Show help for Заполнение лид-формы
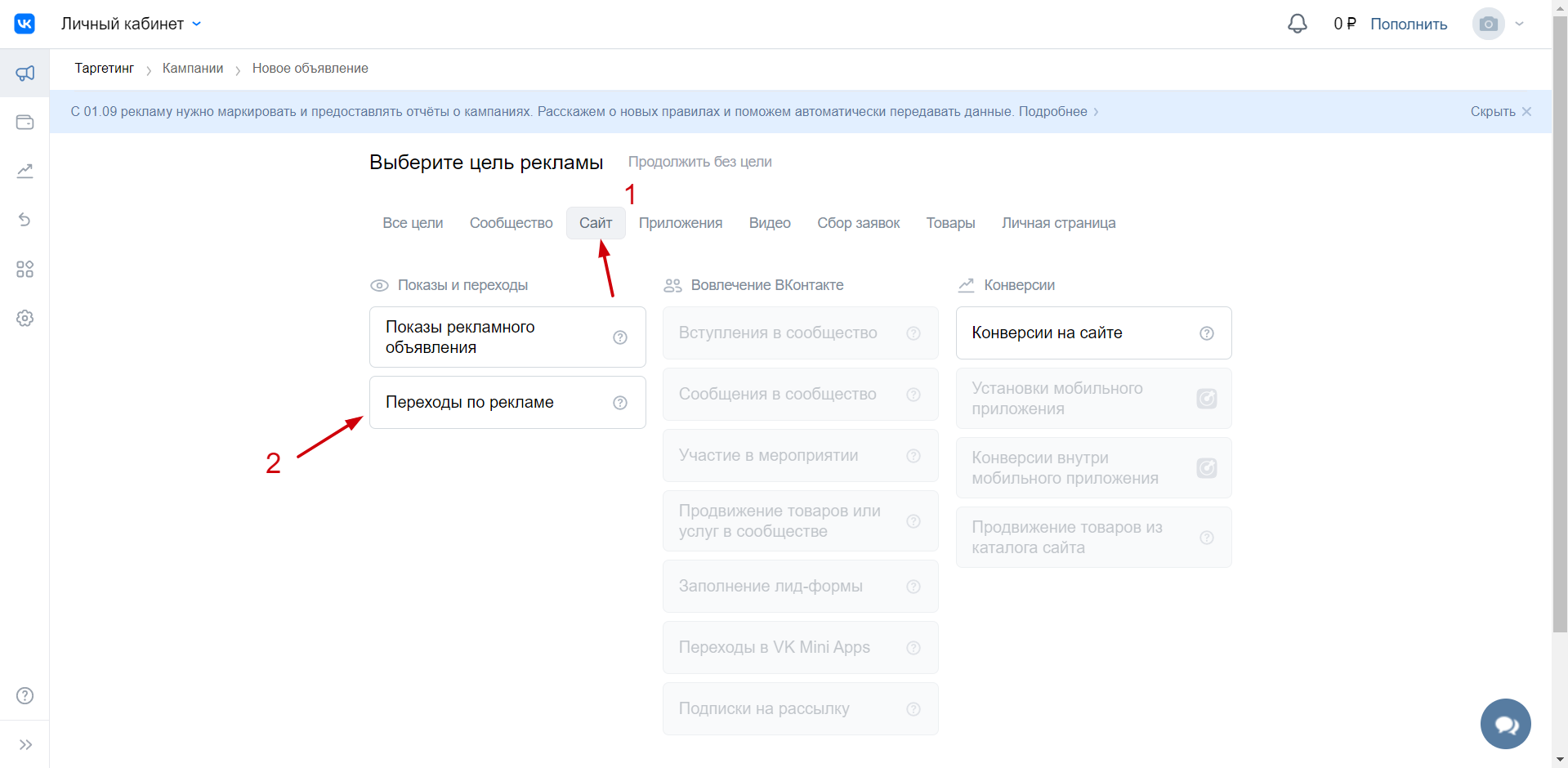Viewport: 1568px width, 768px height. [914, 587]
